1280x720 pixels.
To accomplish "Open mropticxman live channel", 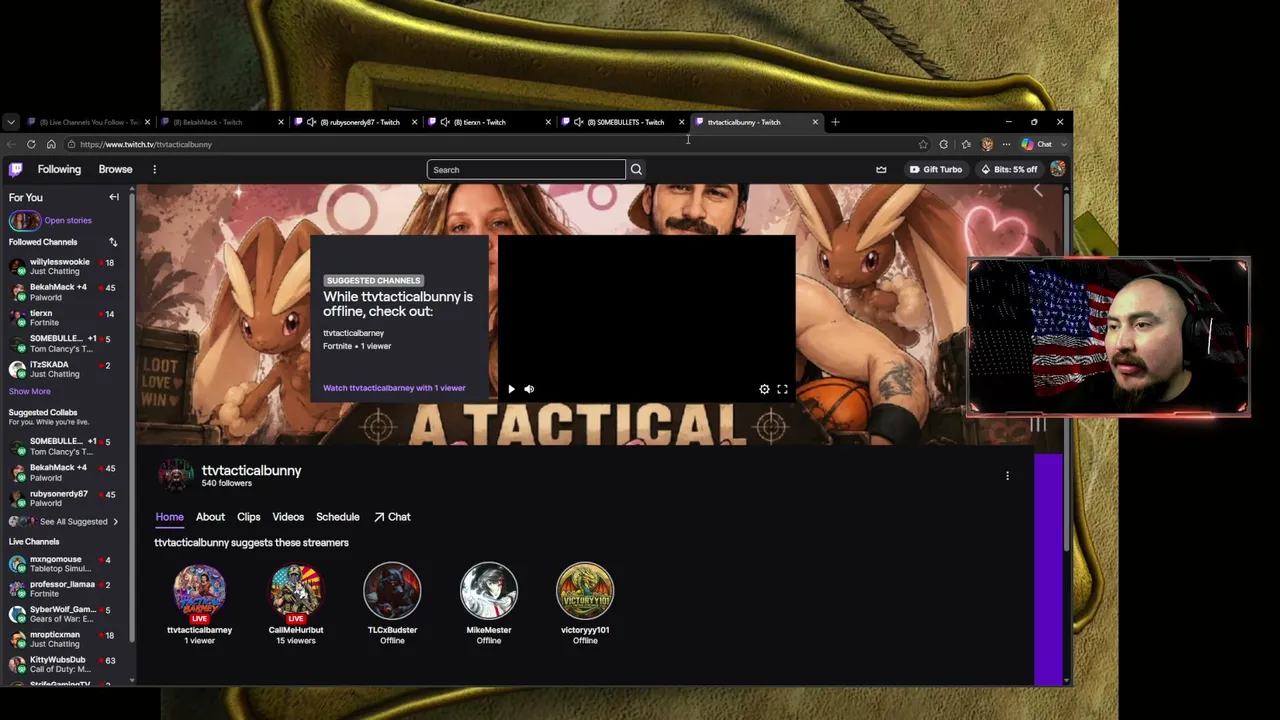I will 65,639.
